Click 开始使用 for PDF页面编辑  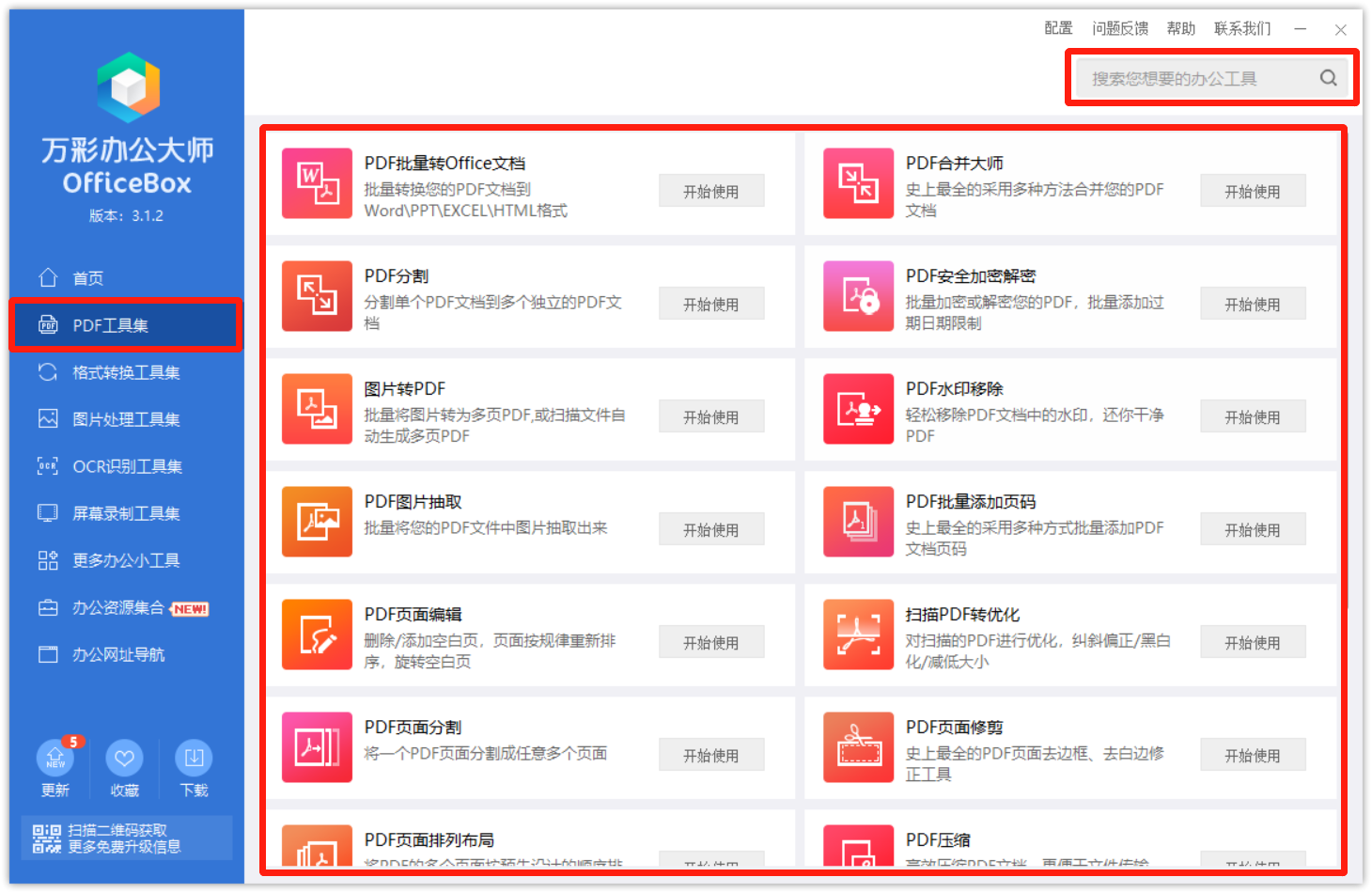[x=711, y=642]
